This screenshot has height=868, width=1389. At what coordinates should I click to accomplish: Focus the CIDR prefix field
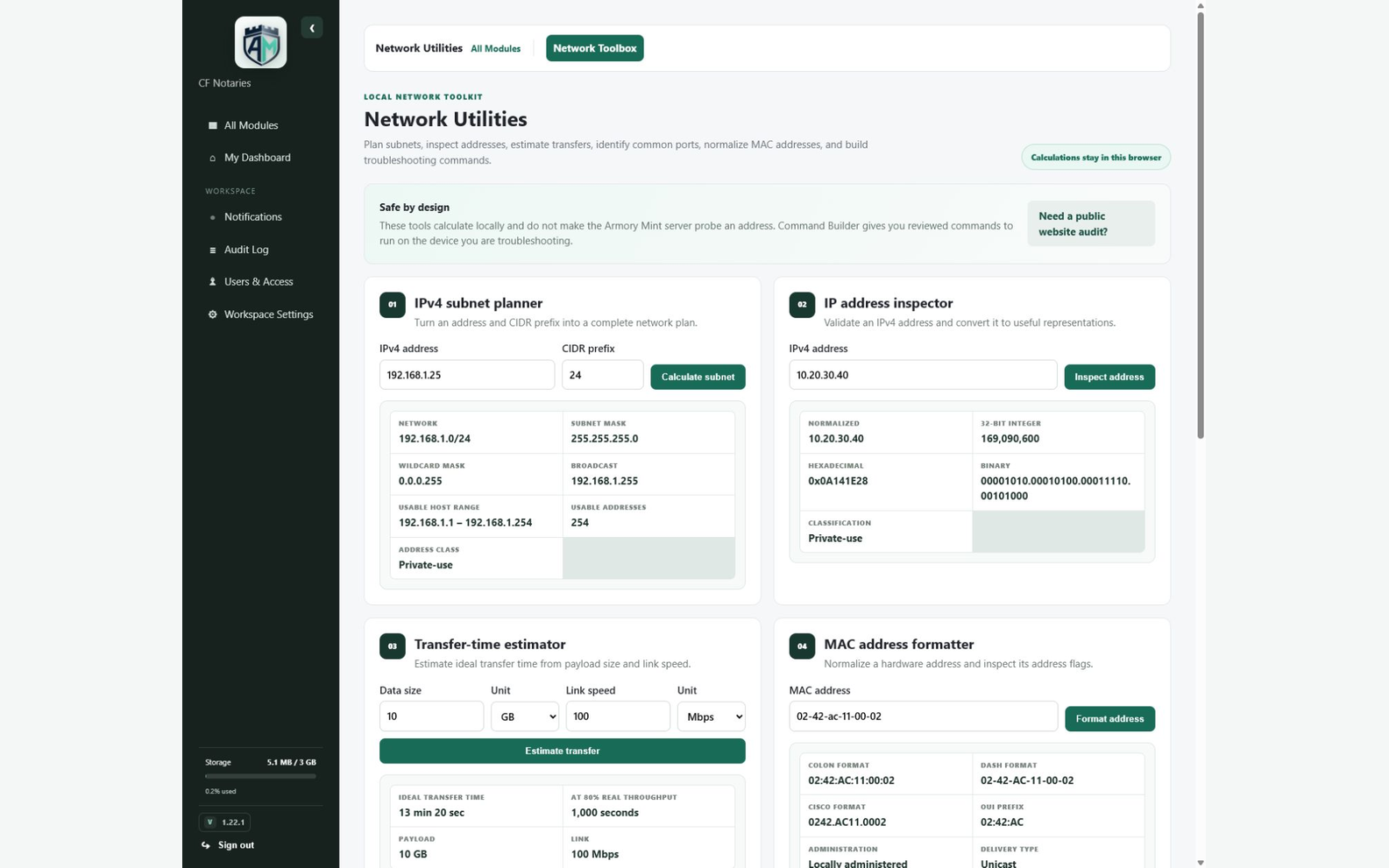(602, 375)
